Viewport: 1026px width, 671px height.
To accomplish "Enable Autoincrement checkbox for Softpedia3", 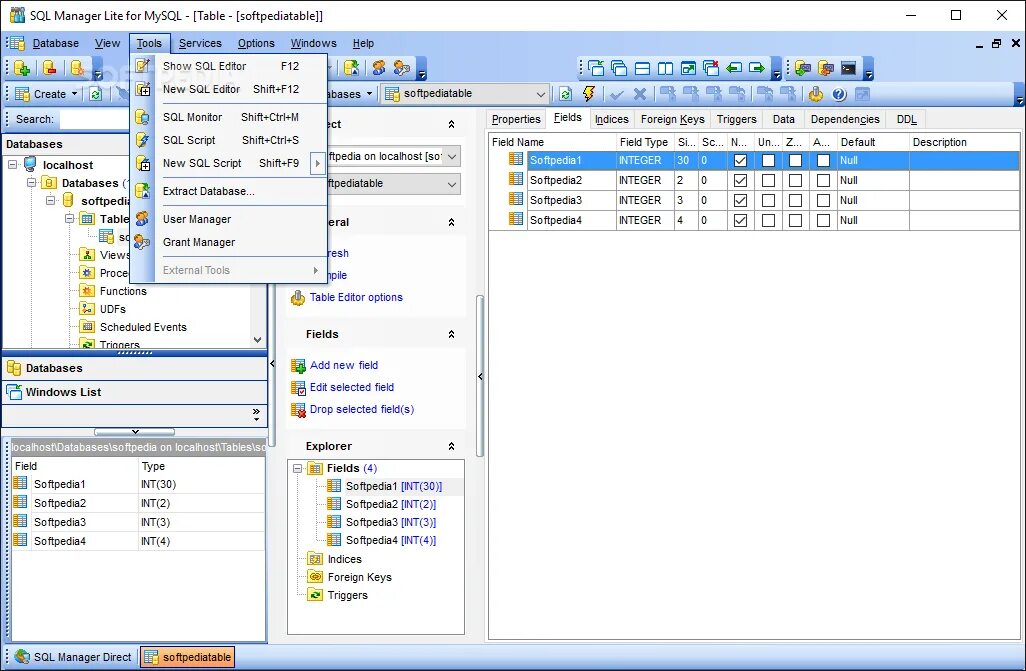I will coord(823,200).
